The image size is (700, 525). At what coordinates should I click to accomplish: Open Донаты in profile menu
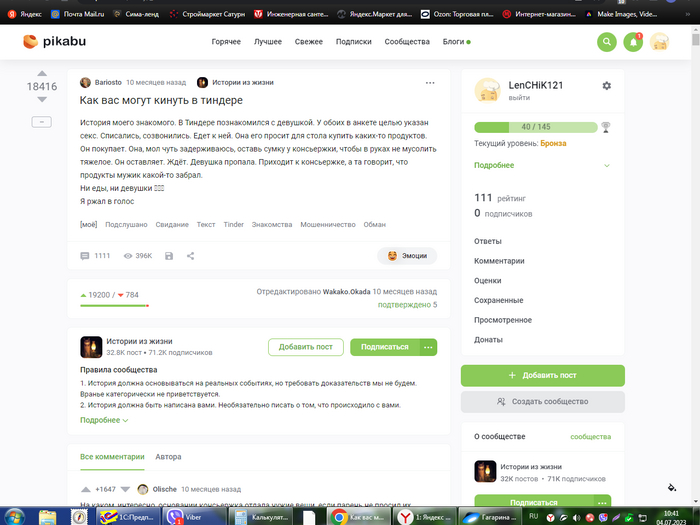click(x=488, y=339)
